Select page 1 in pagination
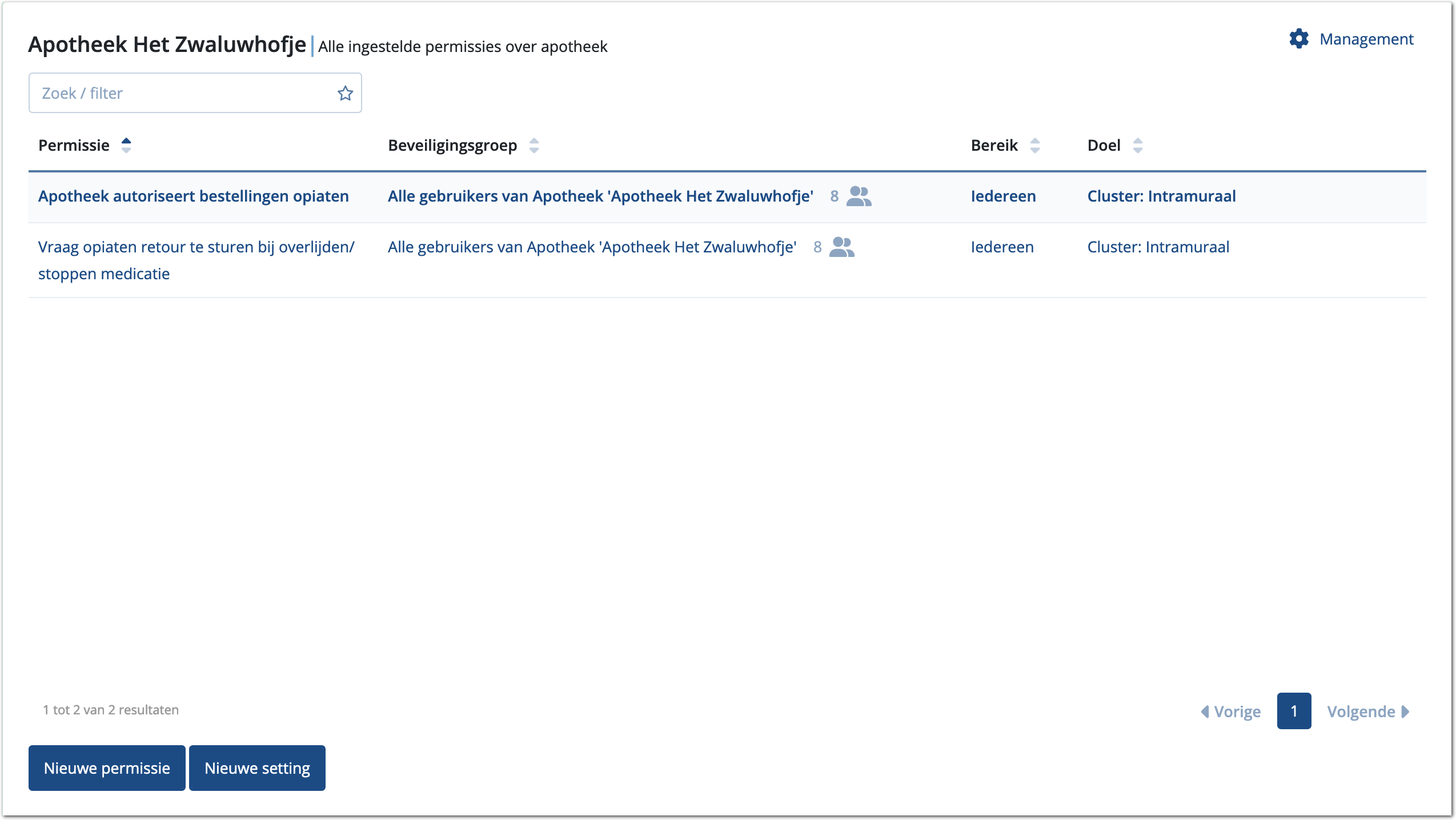This screenshot has height=820, width=1456. point(1294,711)
